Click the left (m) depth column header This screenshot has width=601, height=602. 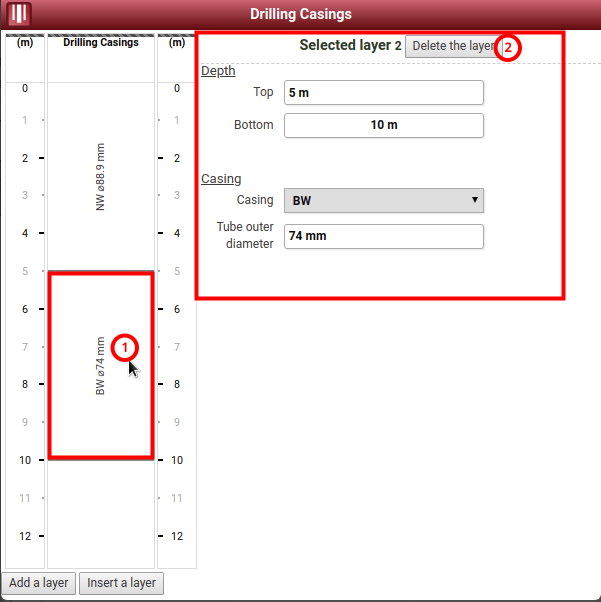(x=25, y=43)
